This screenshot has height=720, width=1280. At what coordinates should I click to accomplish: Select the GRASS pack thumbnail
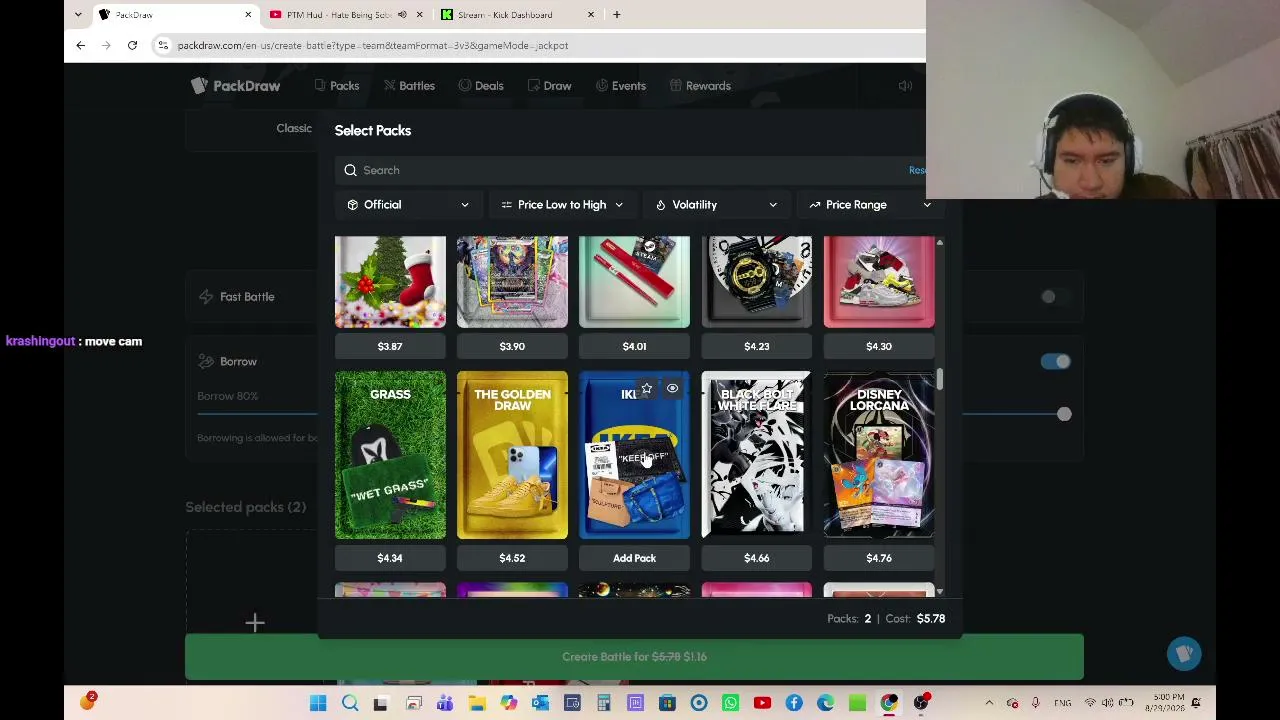390,455
